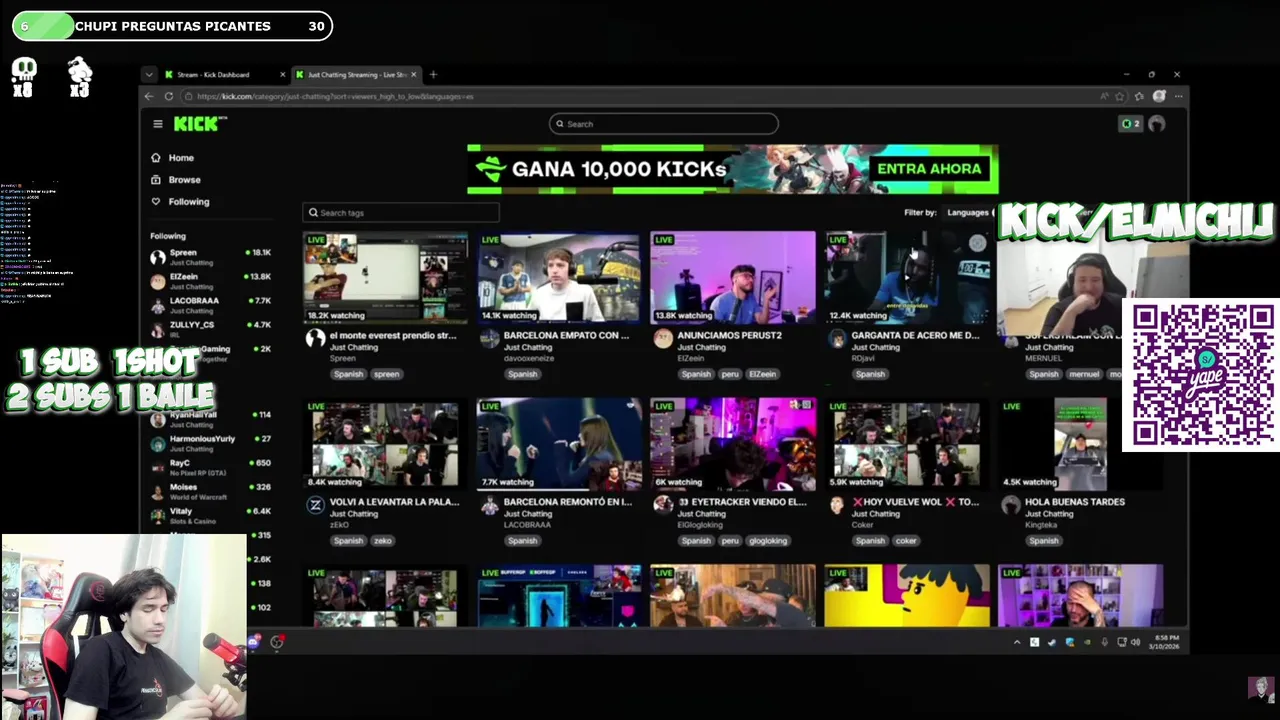Click the browser address bar URL
1280x720 pixels.
(335, 96)
